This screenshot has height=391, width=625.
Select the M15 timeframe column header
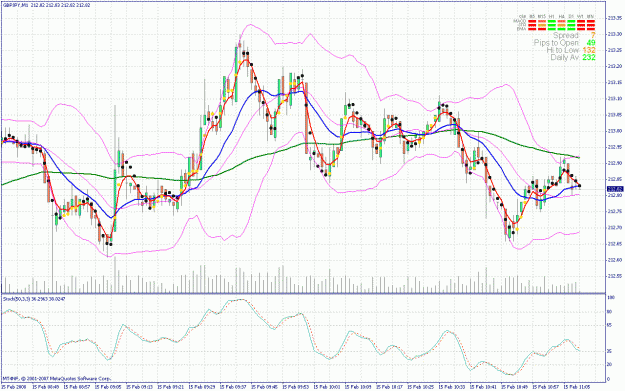[542, 16]
